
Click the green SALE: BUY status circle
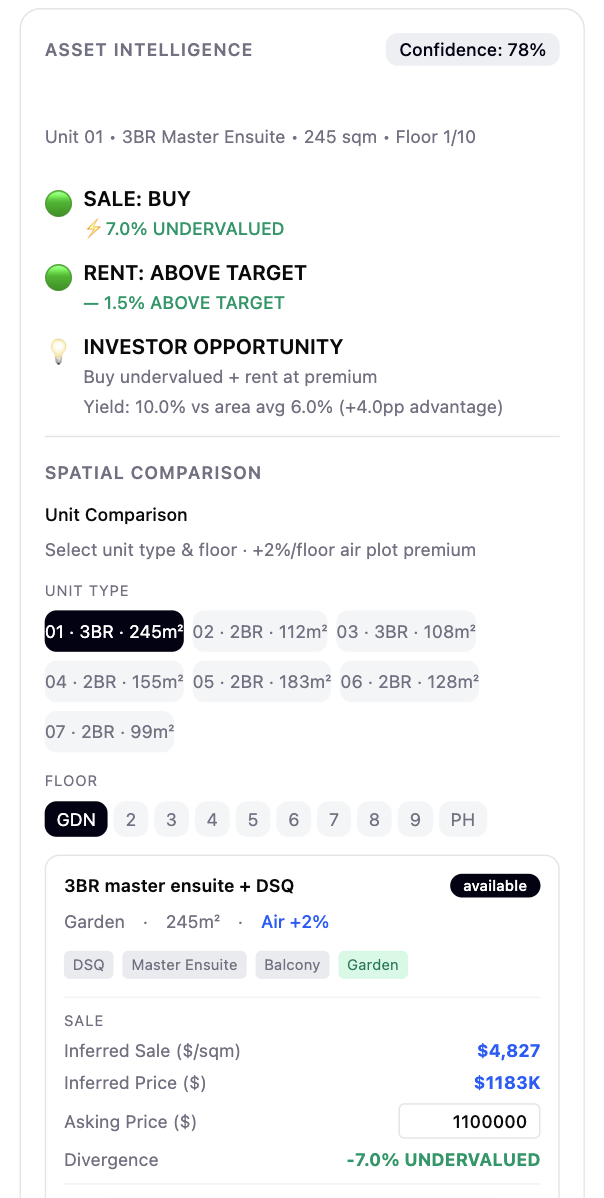59,204
